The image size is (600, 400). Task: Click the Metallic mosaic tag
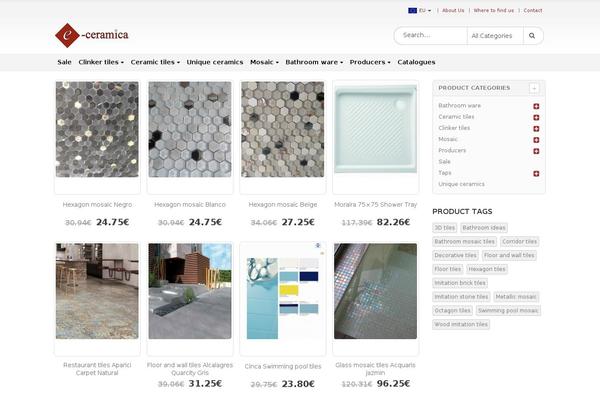516,297
